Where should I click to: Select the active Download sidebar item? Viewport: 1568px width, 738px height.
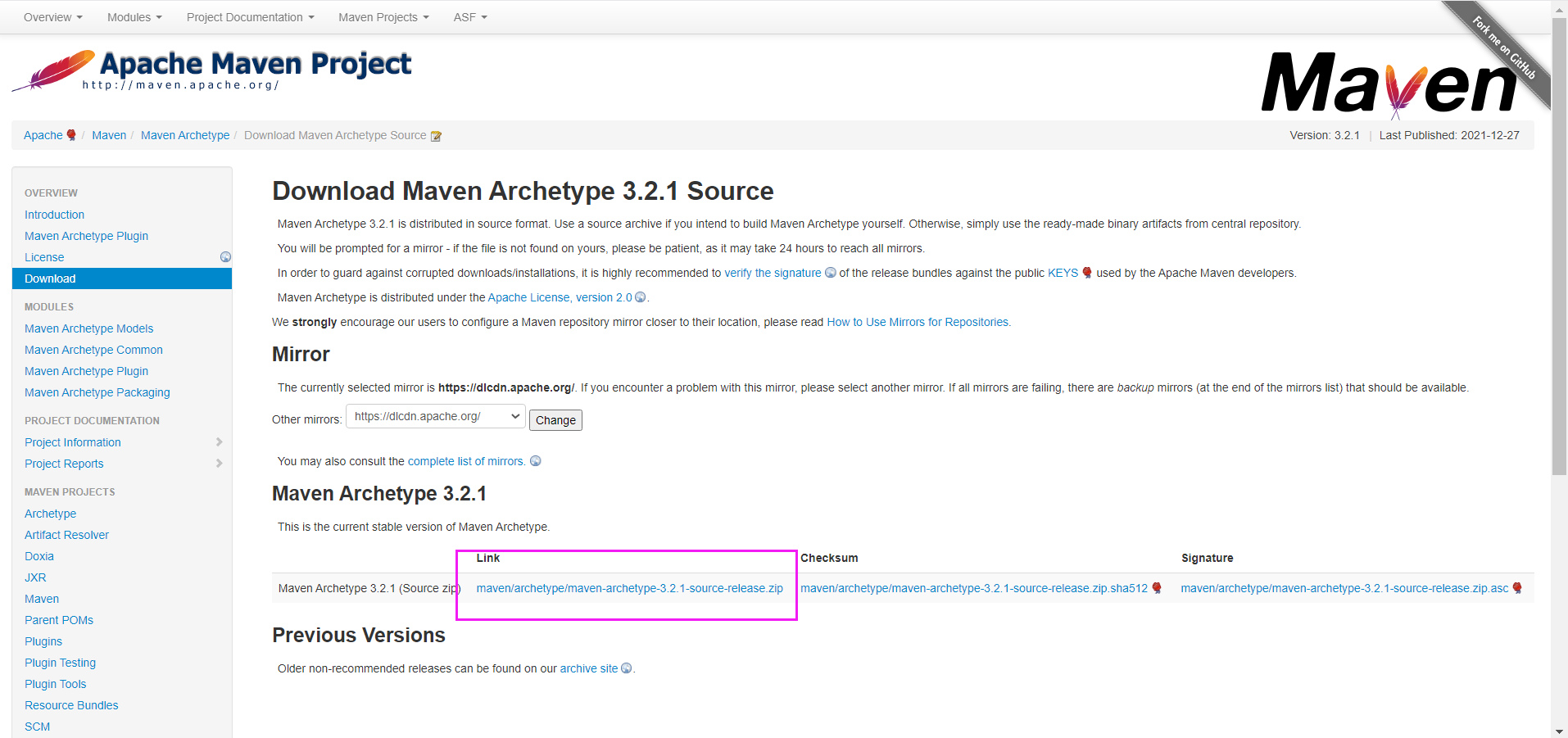(122, 278)
